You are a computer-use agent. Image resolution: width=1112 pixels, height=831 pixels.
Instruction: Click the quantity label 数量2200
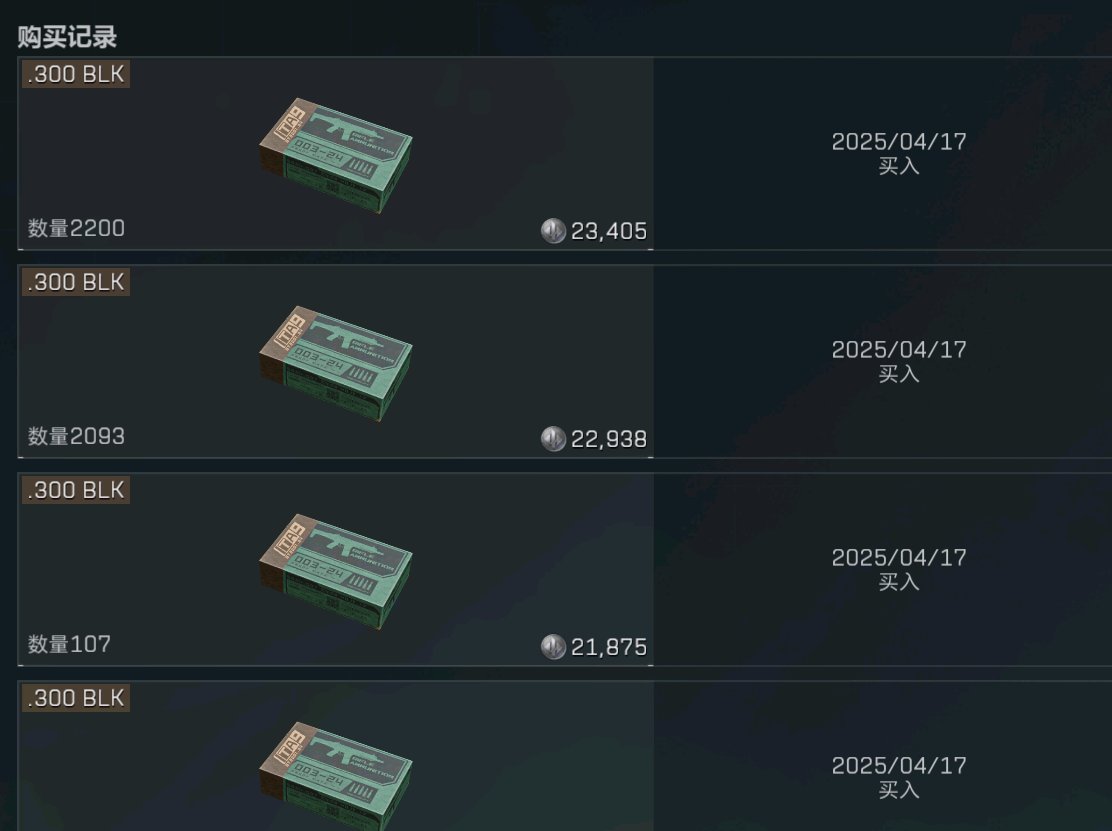(x=76, y=228)
